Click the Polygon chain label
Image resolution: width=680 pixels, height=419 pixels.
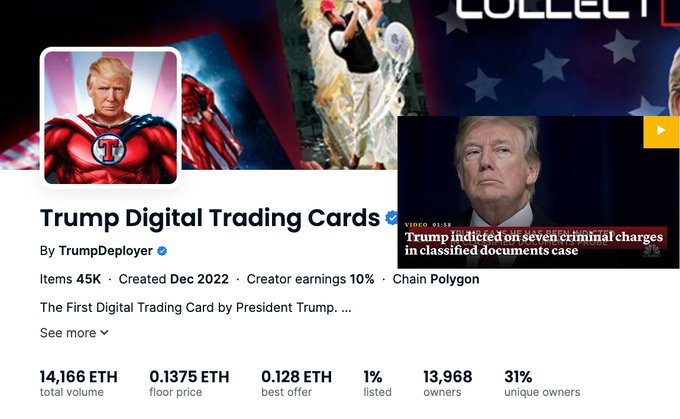(x=454, y=279)
